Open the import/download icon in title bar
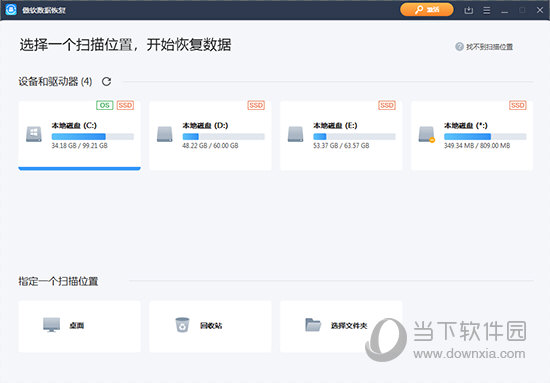This screenshot has height=383, width=550. point(469,10)
